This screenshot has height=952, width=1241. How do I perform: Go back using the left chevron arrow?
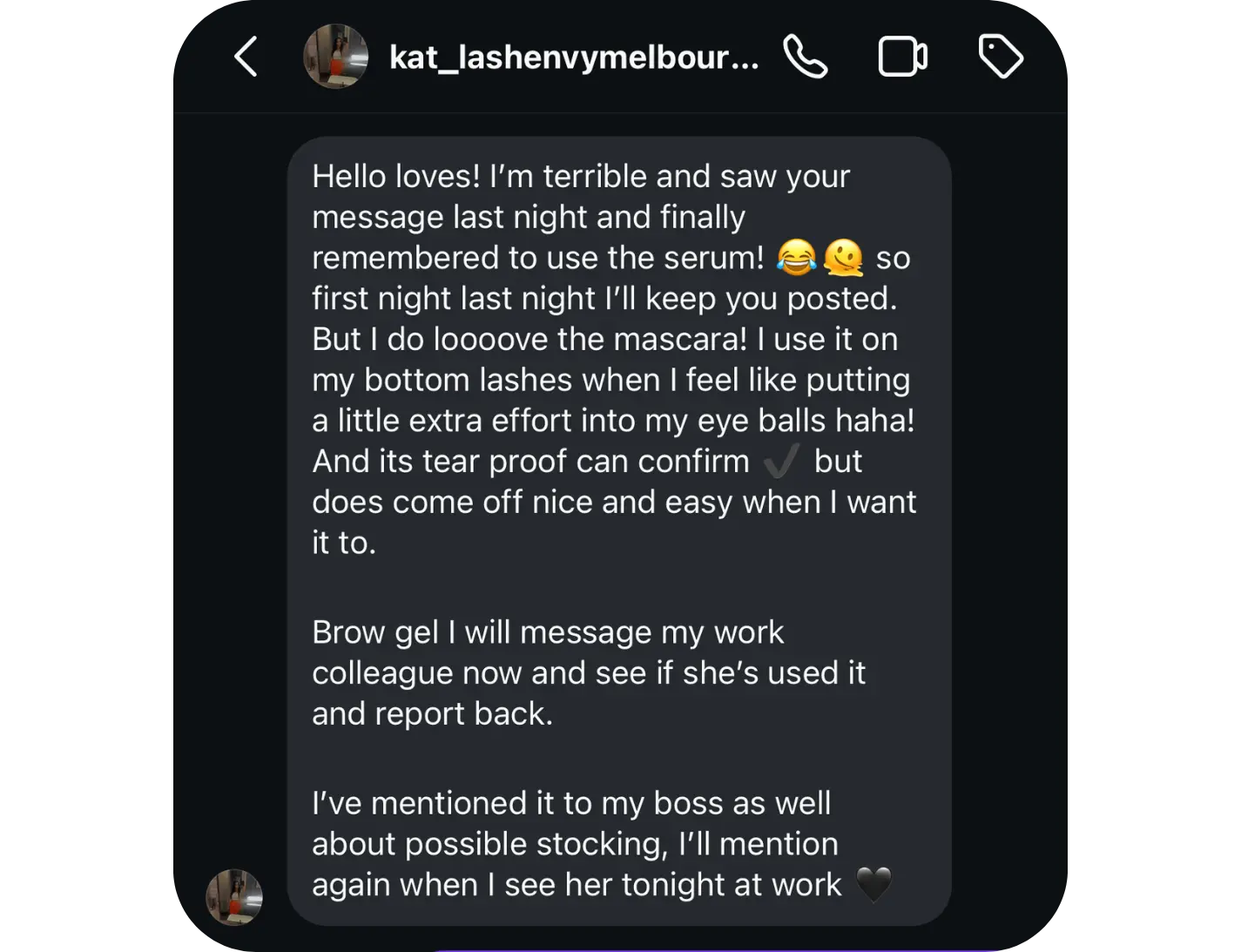pyautogui.click(x=246, y=57)
